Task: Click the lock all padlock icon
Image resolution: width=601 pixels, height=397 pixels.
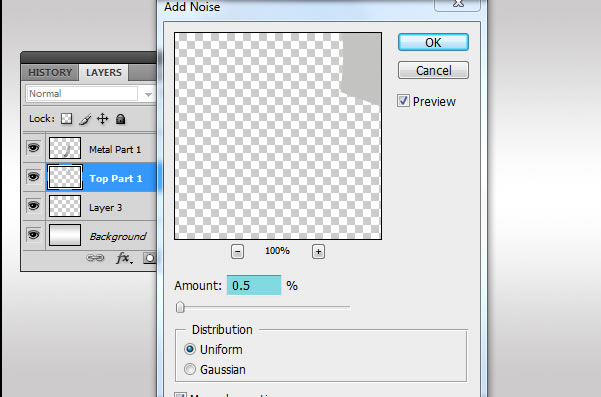Action: click(120, 119)
